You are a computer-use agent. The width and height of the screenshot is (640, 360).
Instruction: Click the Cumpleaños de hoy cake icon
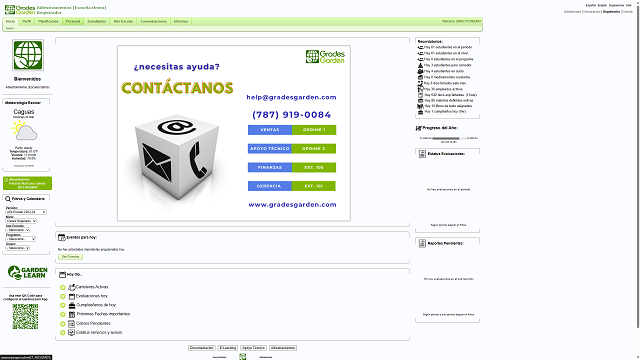click(72, 305)
